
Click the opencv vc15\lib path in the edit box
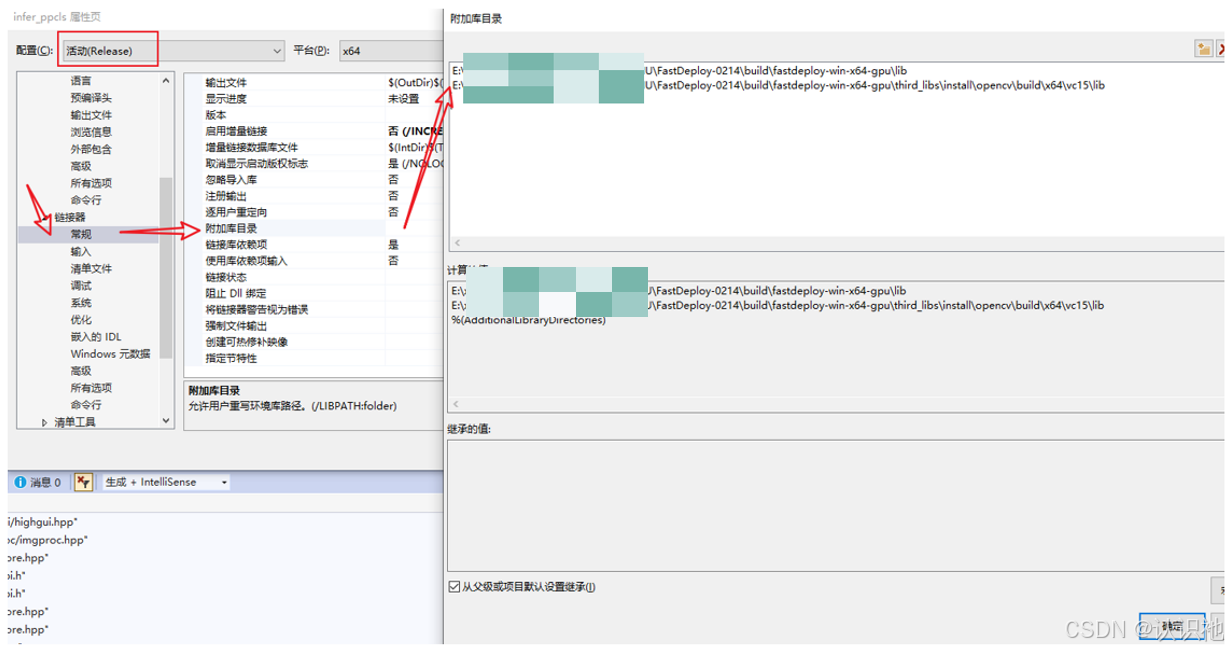778,86
